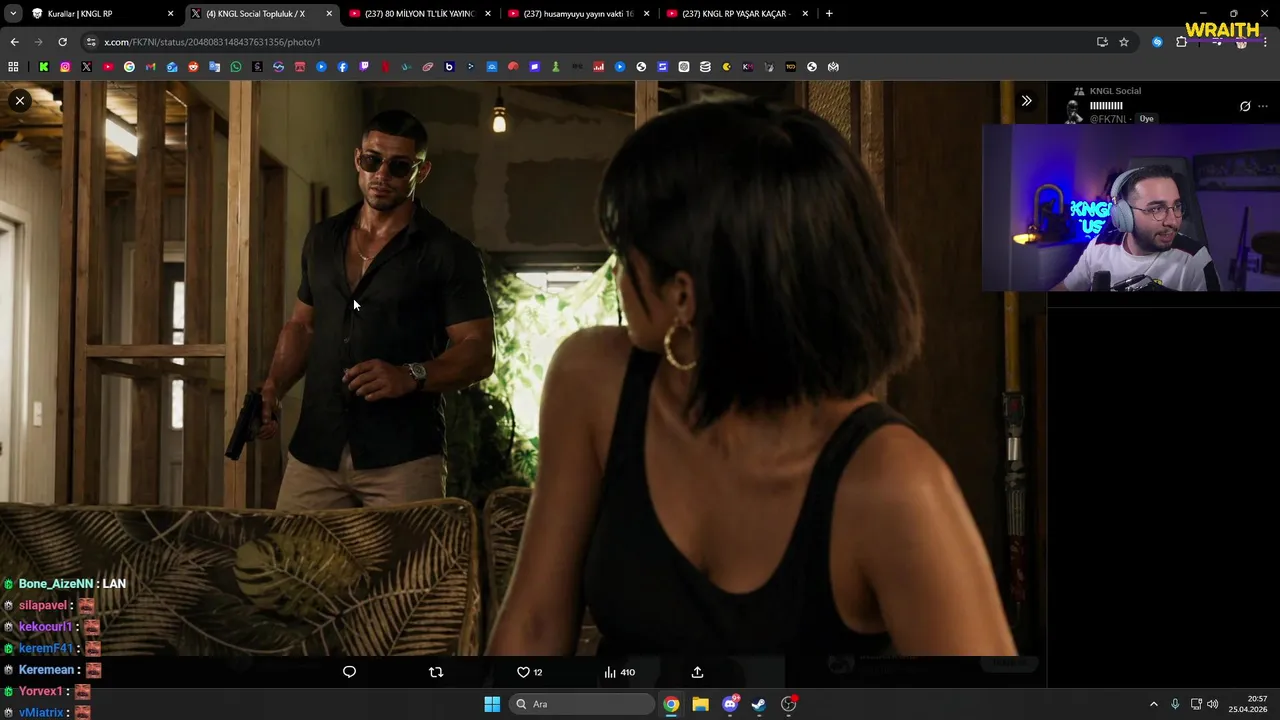Install app icon in the address bar
Screen dimensions: 1280x720
tap(1102, 42)
